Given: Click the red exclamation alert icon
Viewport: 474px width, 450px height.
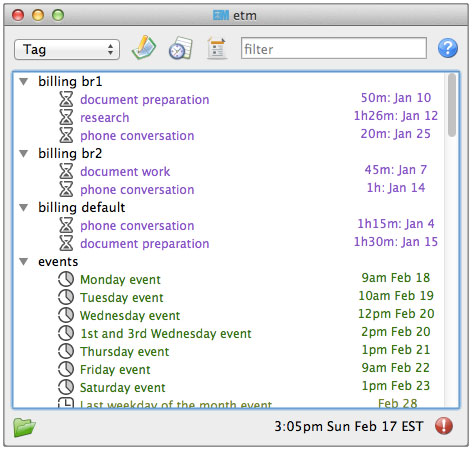Looking at the screenshot, I should (444, 426).
